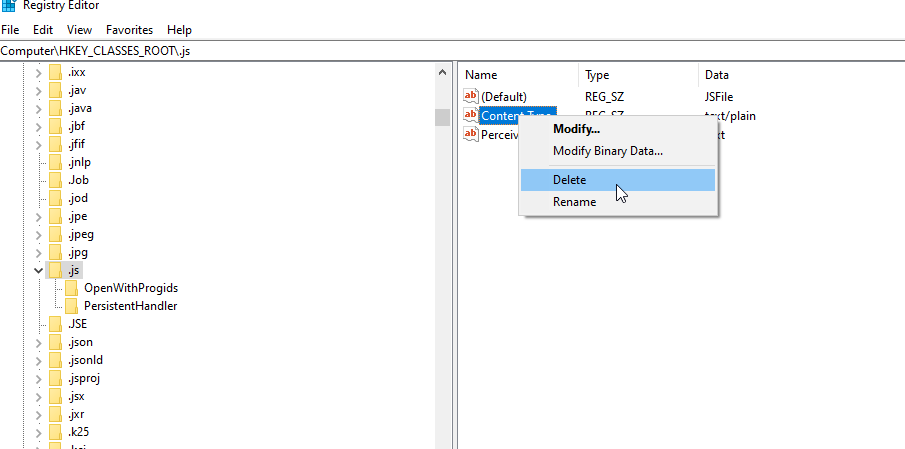Click the tree scrollbar up arrow
Image resolution: width=905 pixels, height=449 pixels.
click(x=443, y=73)
